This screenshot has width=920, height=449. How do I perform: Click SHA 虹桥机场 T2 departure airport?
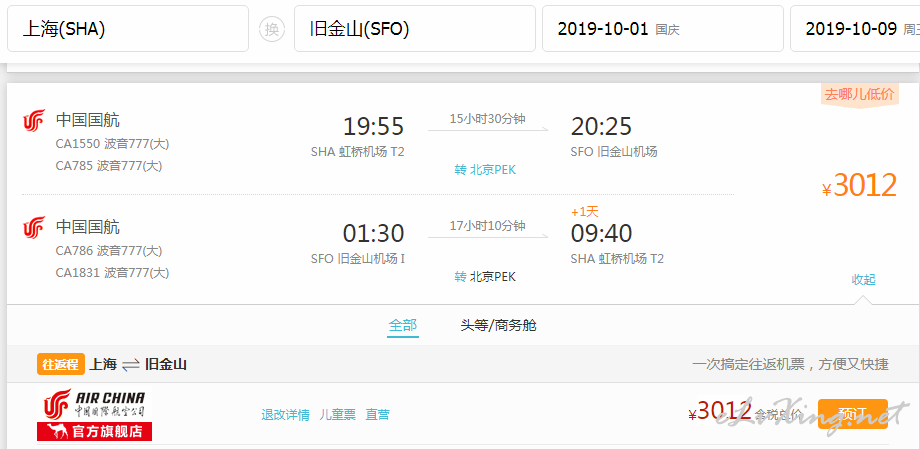[x=358, y=152]
